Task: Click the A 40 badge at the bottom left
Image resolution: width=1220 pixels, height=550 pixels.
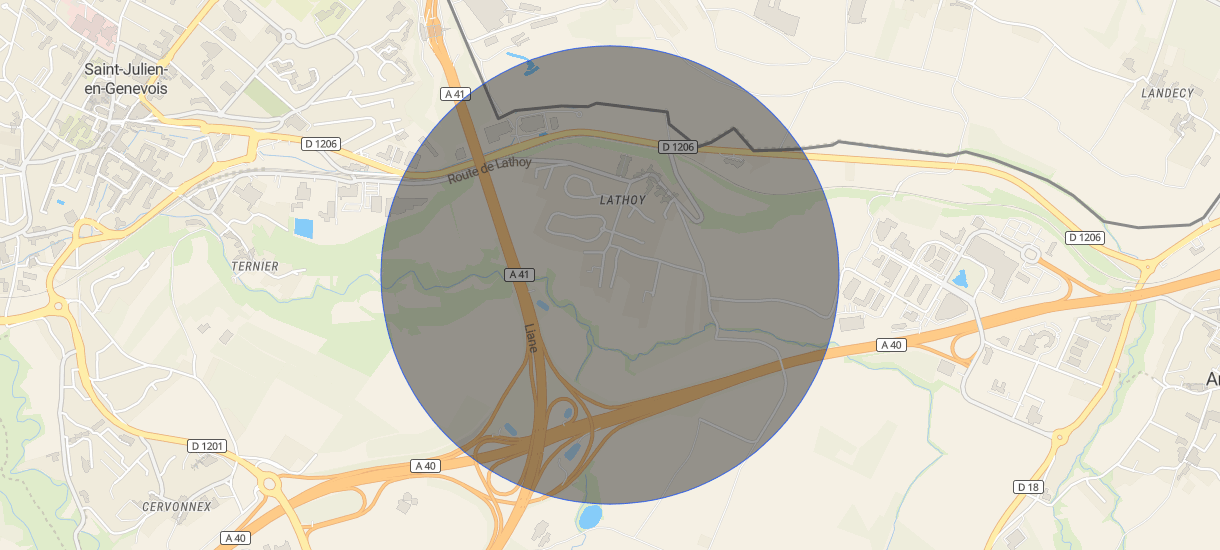Action: 235,538
